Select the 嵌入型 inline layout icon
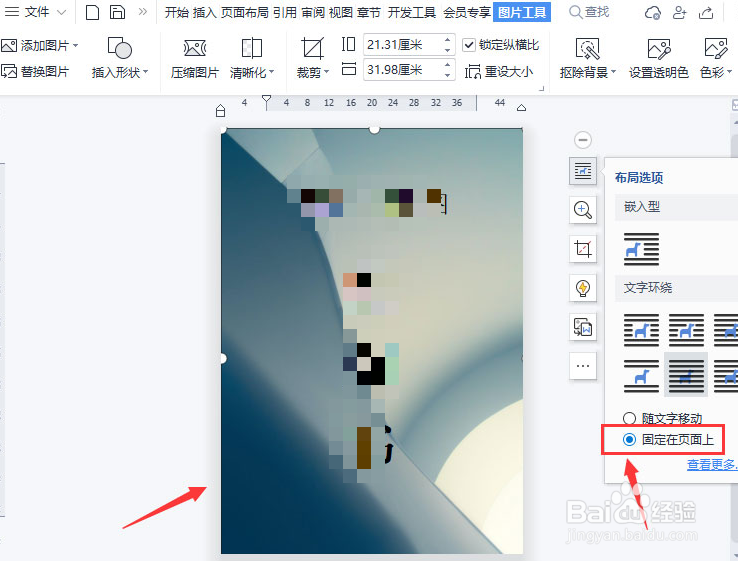This screenshot has height=561, width=738. (642, 249)
